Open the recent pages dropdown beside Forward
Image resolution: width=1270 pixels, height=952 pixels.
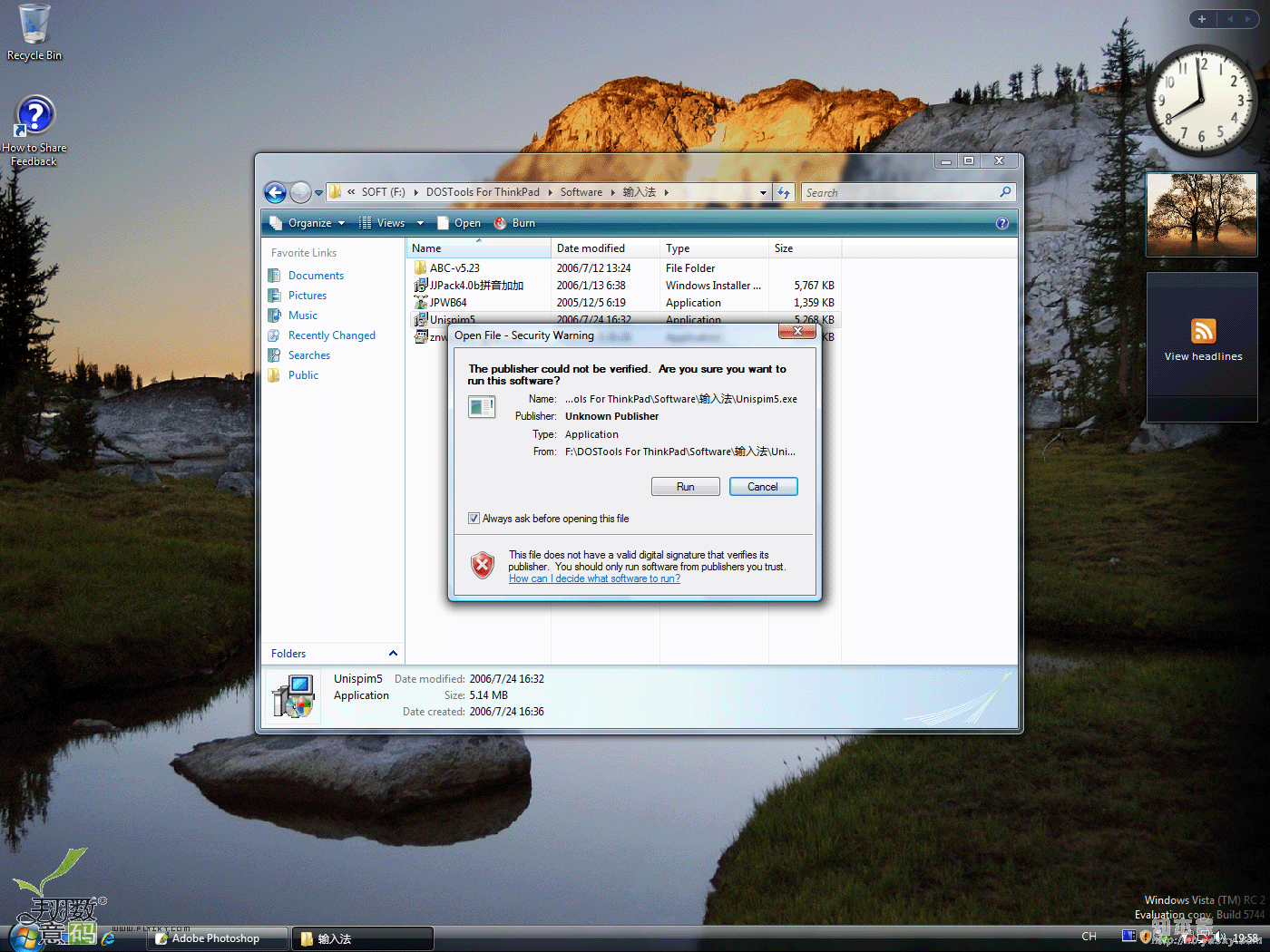pyautogui.click(x=318, y=193)
